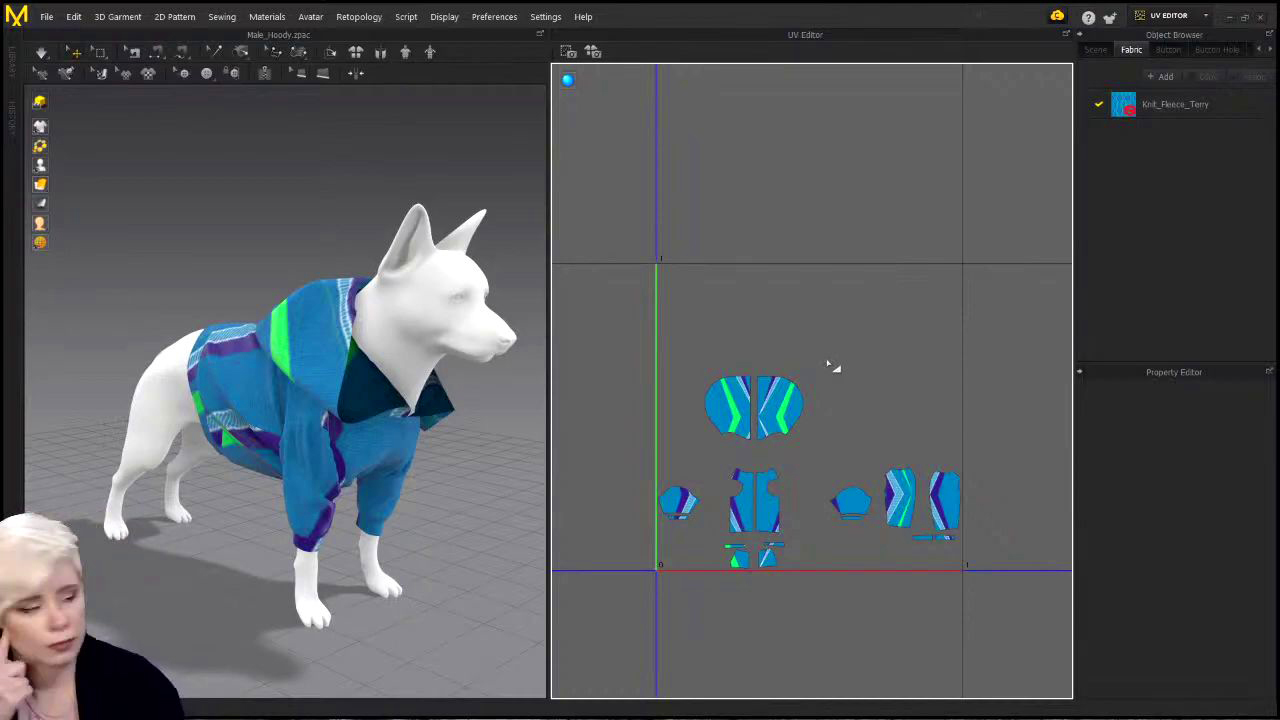Toggle the blue sphere UV display button
This screenshot has width=1280, height=720.
(568, 80)
